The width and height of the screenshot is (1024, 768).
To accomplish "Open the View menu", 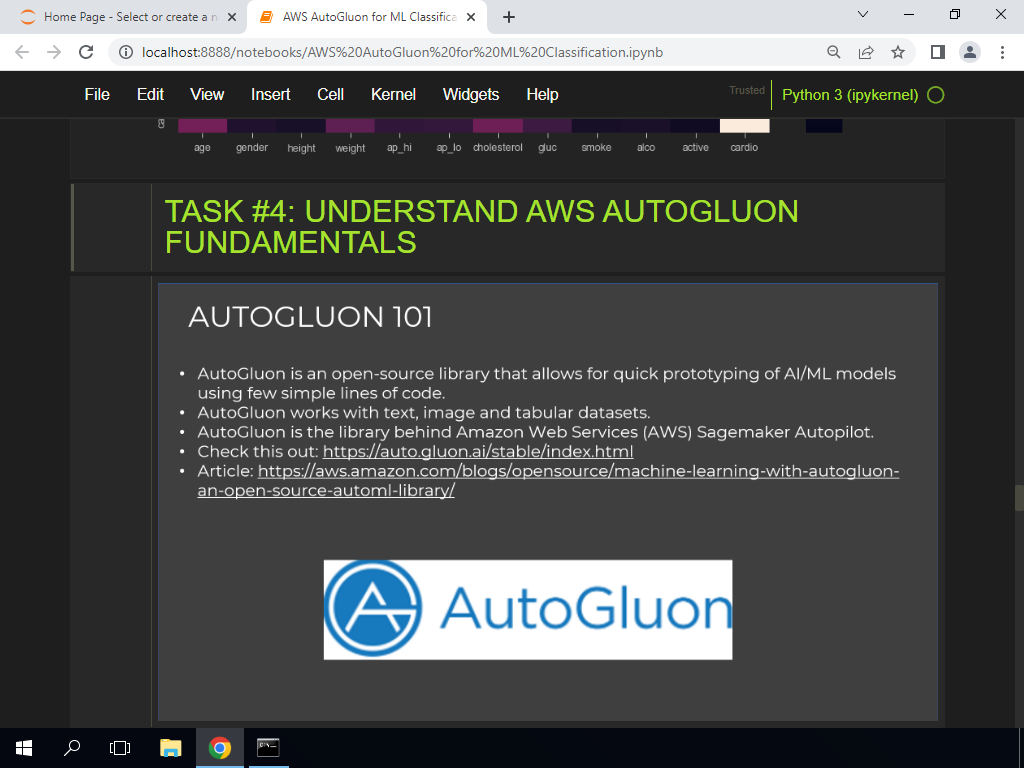I will click(207, 95).
